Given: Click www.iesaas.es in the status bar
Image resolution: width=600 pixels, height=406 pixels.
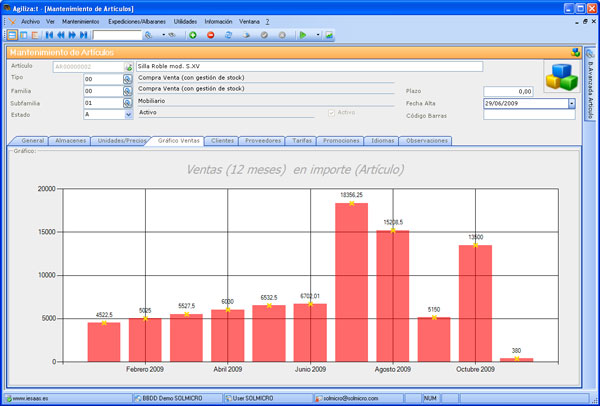Looking at the screenshot, I should point(30,398).
